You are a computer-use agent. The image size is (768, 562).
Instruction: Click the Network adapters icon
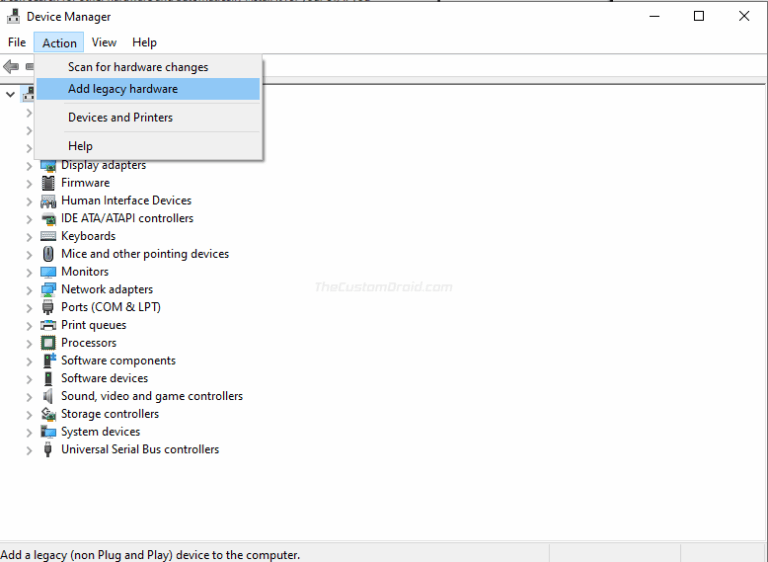(48, 290)
